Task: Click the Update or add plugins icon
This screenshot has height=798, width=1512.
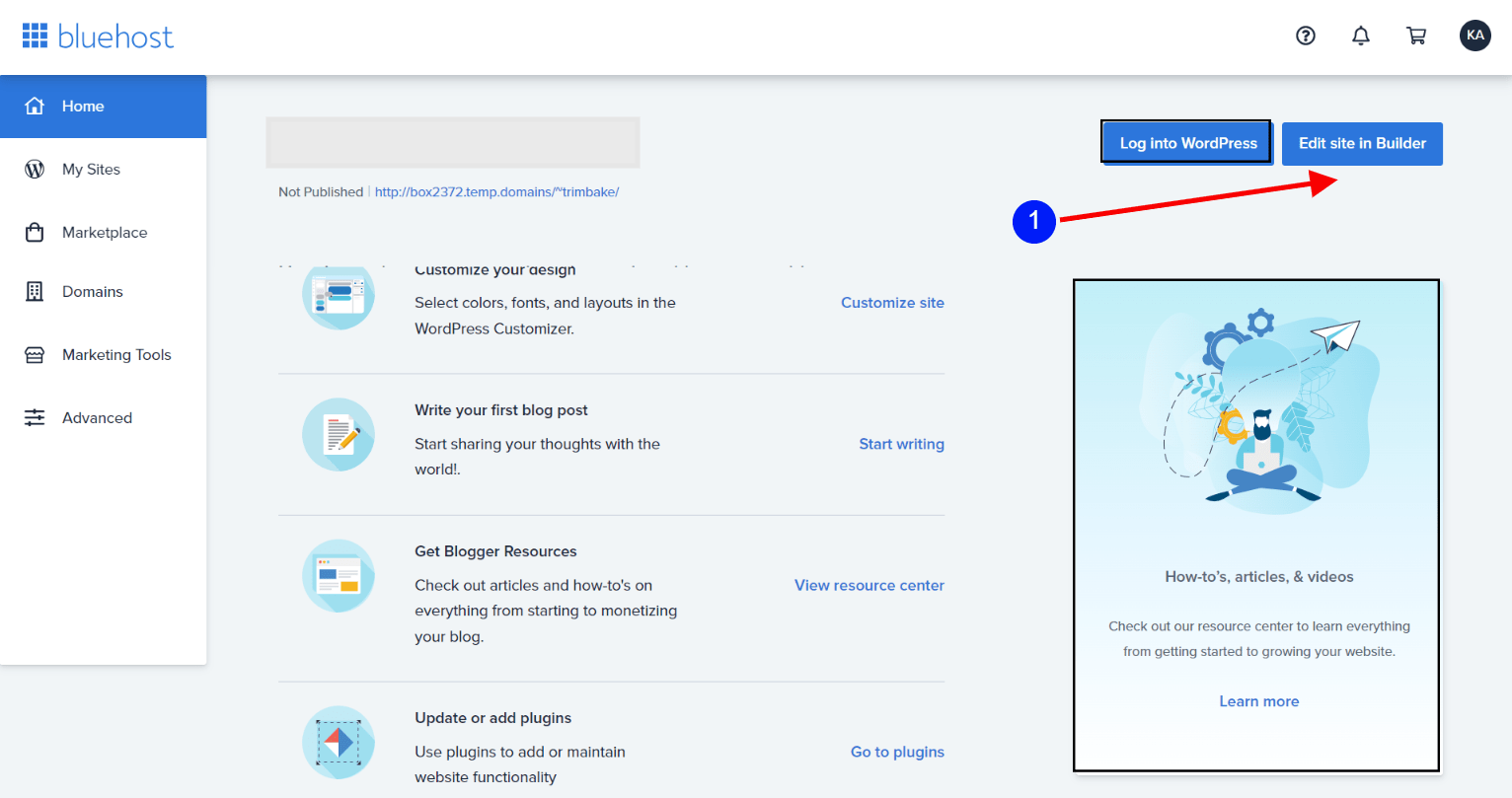Action: (339, 742)
